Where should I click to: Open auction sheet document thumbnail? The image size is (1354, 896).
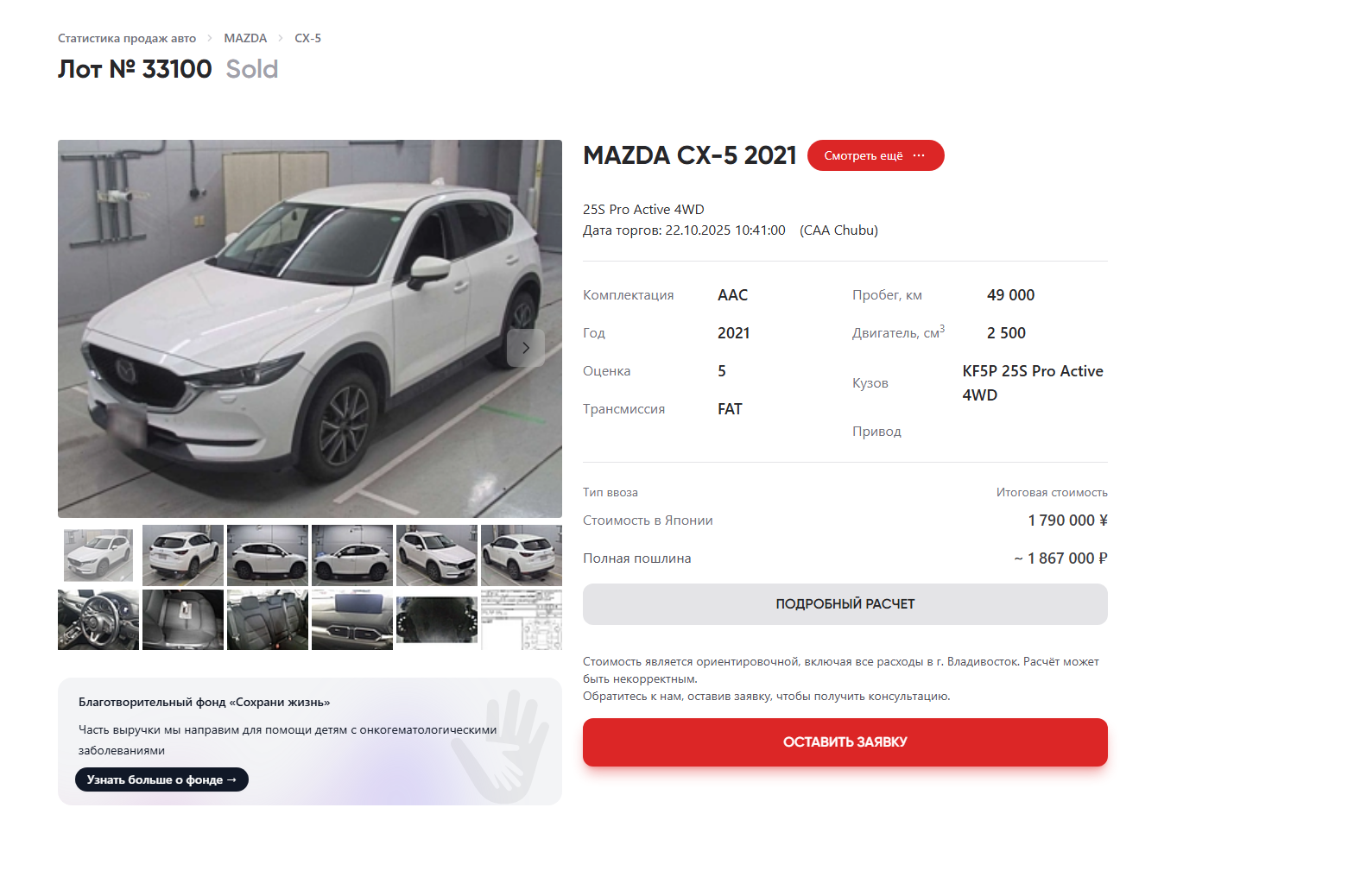pos(522,620)
